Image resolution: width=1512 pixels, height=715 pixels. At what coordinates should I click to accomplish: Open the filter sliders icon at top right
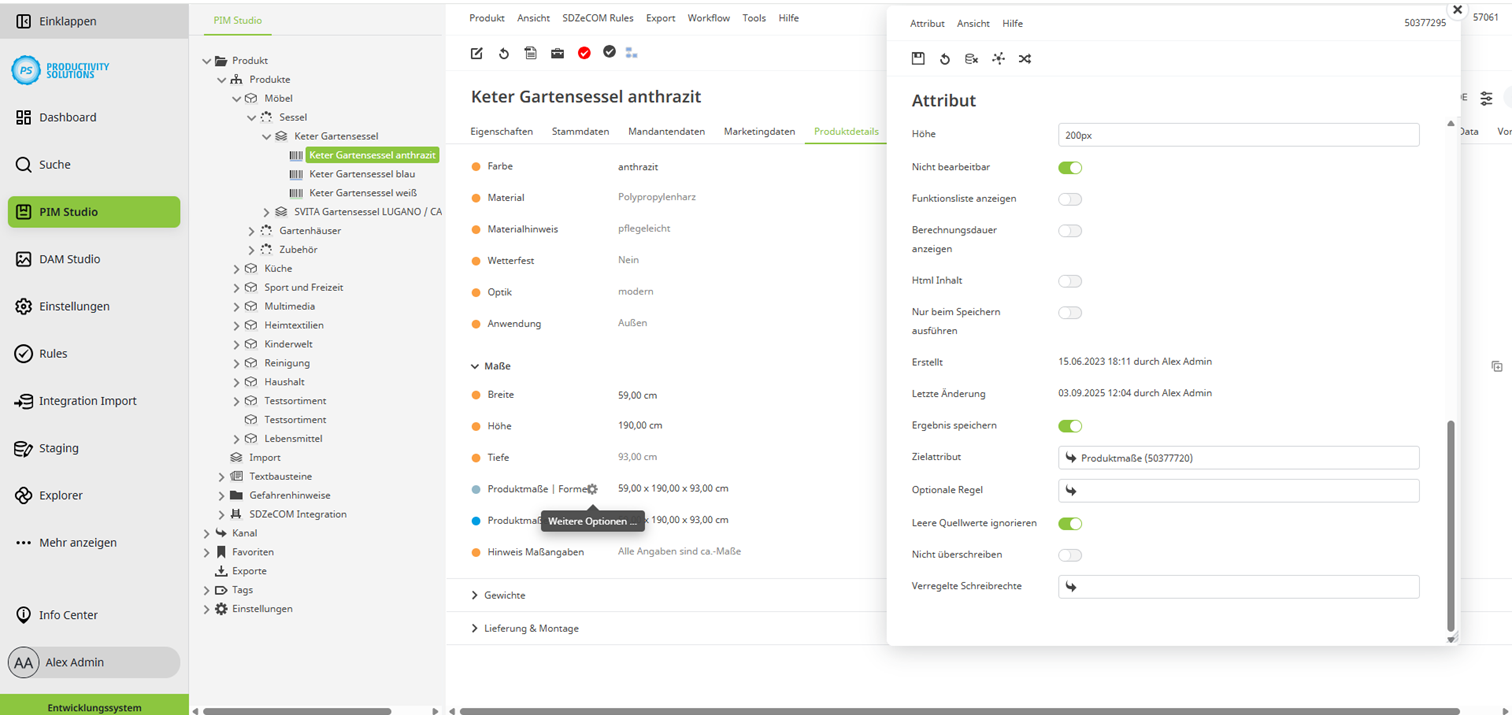(x=1486, y=98)
